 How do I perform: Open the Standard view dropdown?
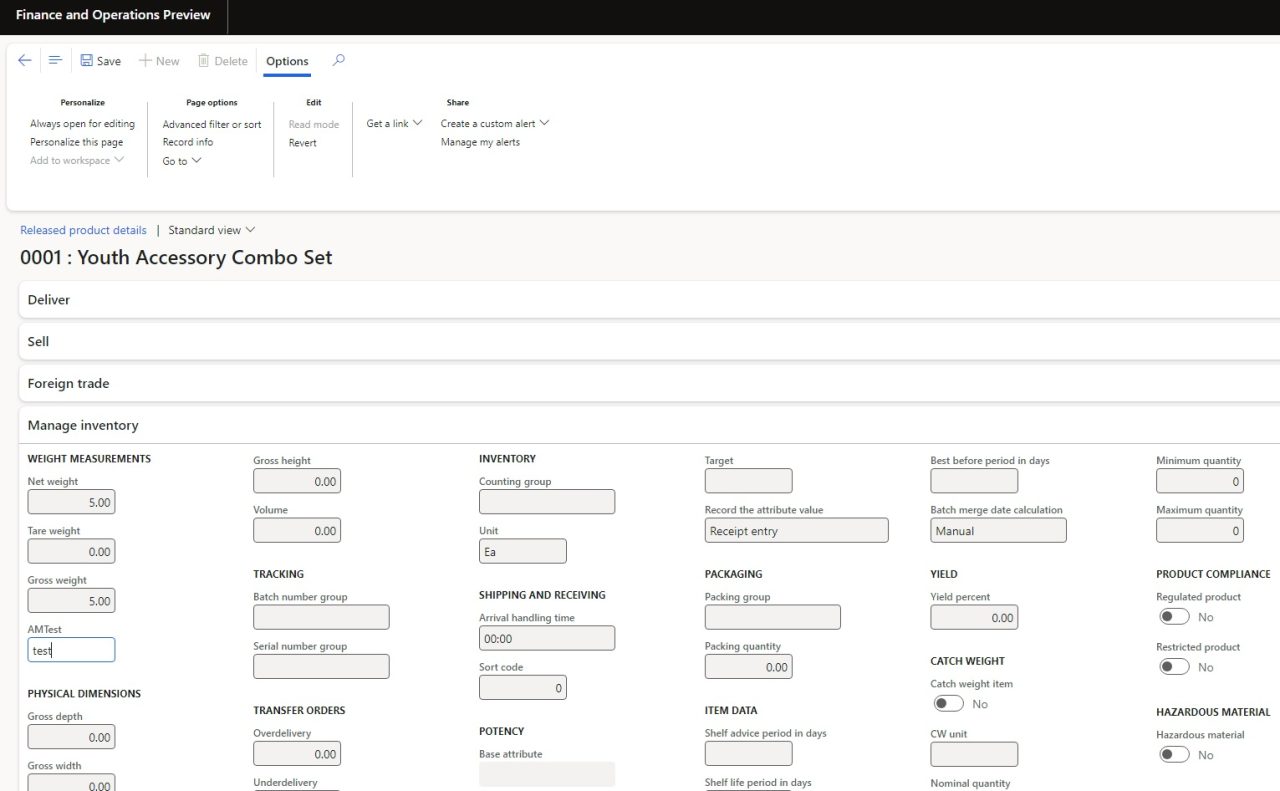tap(210, 229)
